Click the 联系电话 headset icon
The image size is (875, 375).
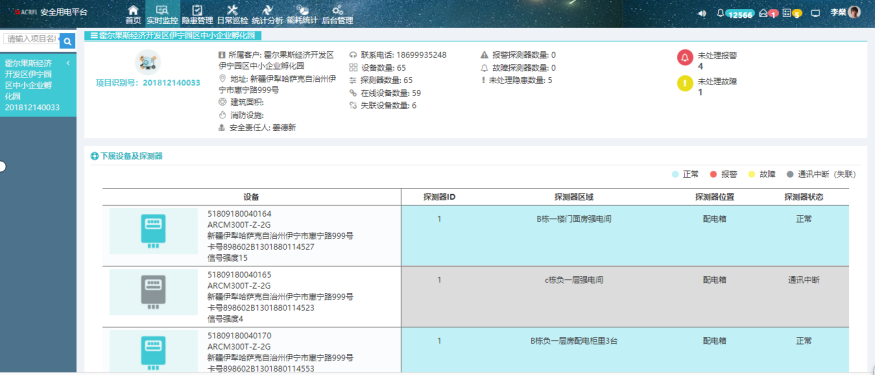point(353,55)
